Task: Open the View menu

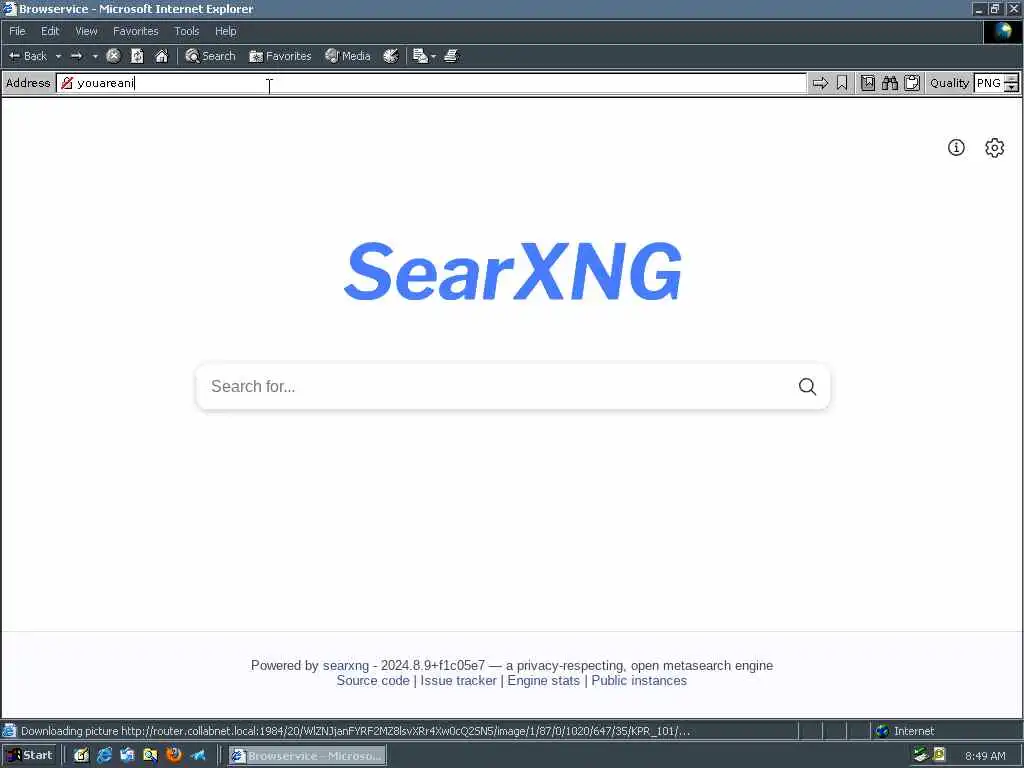Action: click(86, 31)
